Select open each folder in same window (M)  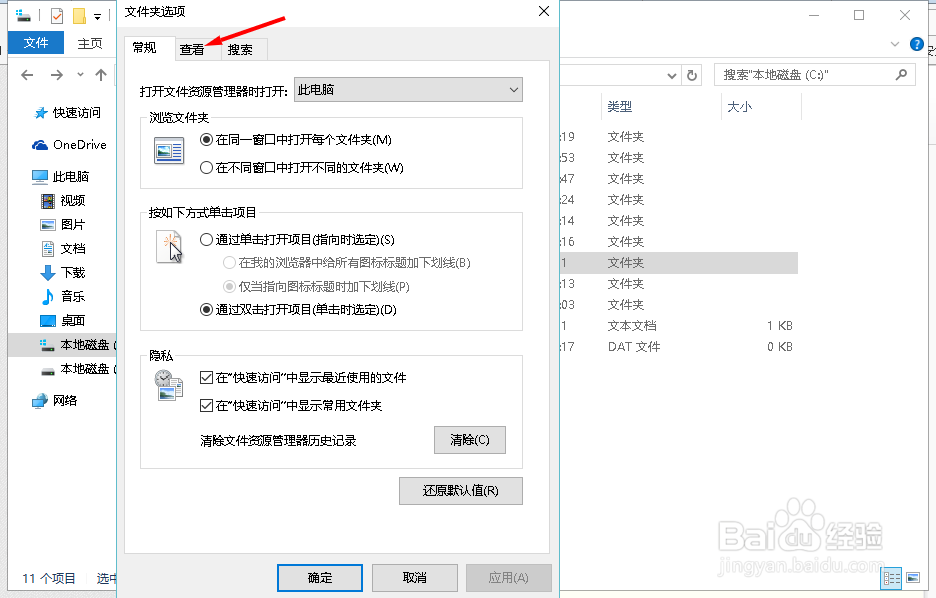pyautogui.click(x=297, y=140)
